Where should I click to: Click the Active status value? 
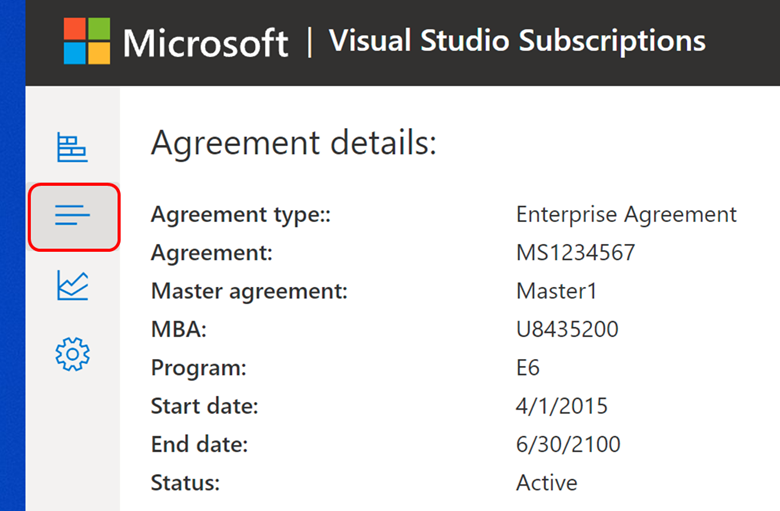(546, 483)
